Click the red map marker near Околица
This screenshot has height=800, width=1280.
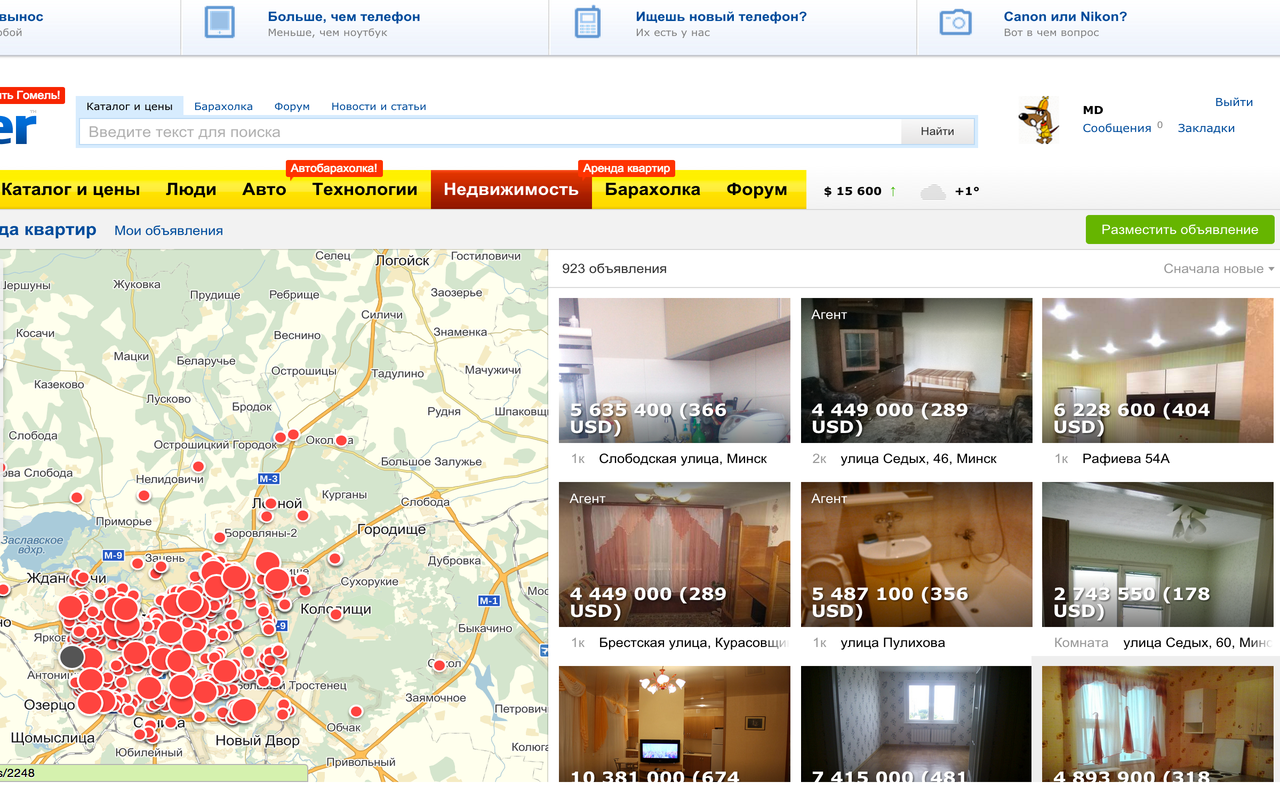(x=341, y=440)
